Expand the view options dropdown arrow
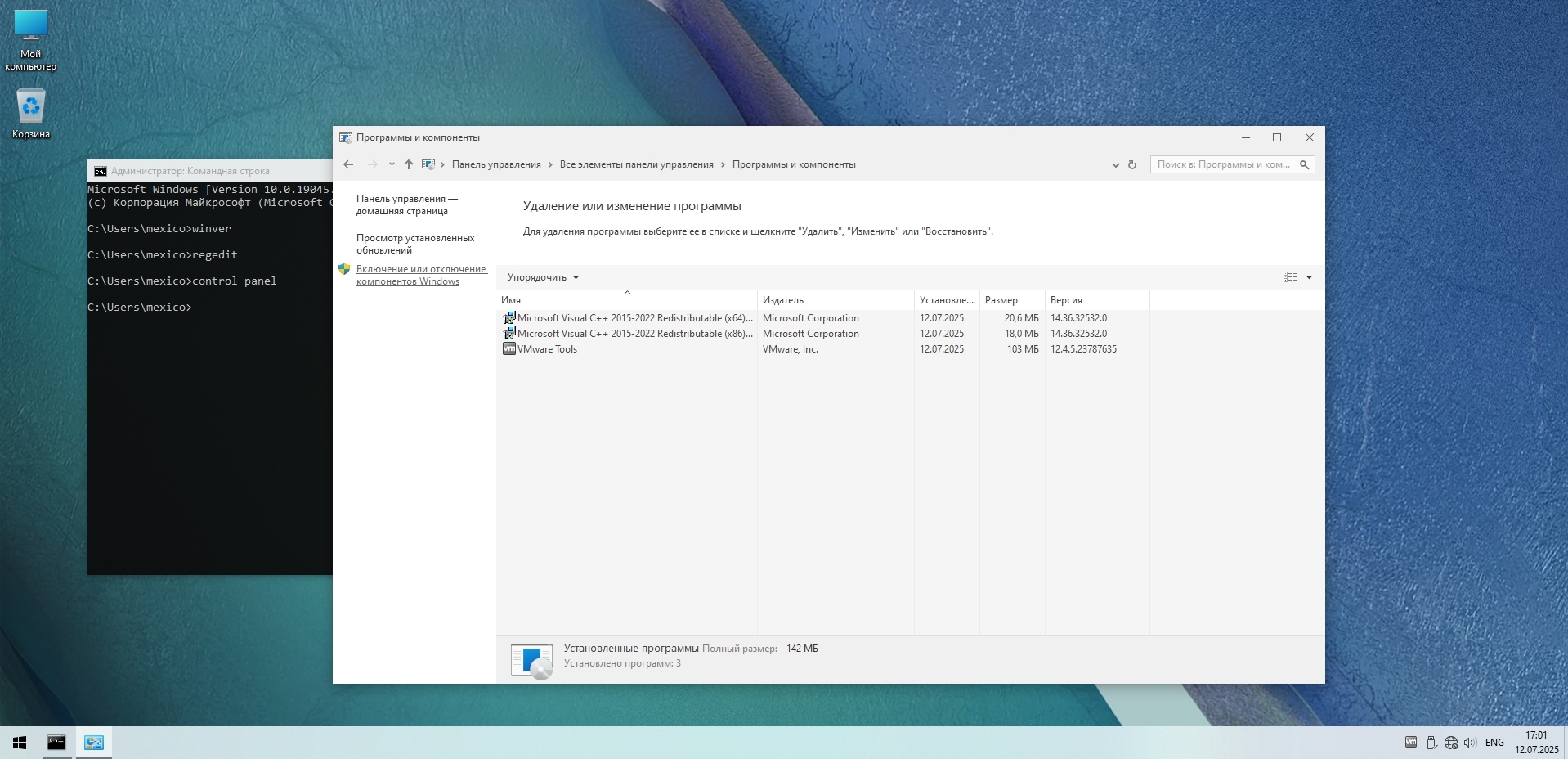Image resolution: width=1568 pixels, height=759 pixels. click(1309, 277)
